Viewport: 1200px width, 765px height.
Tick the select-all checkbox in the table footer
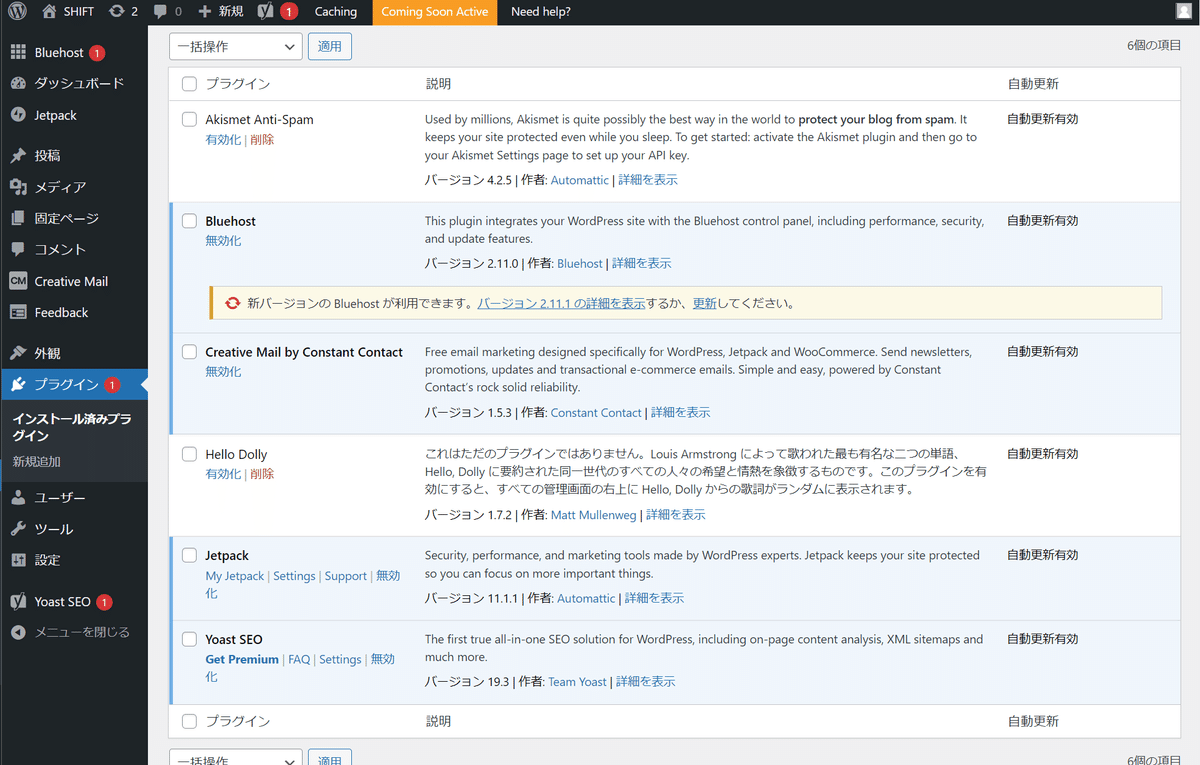click(x=189, y=721)
